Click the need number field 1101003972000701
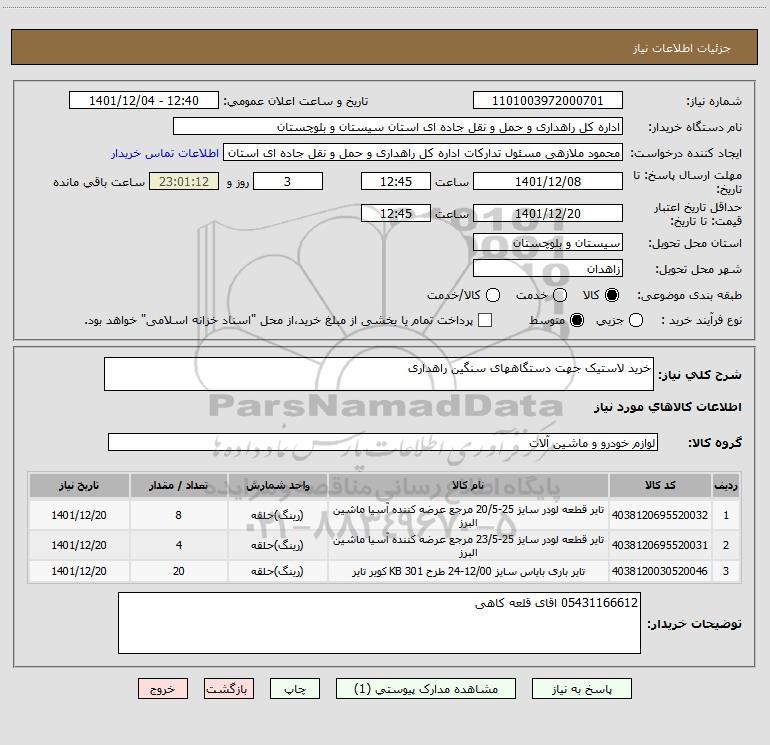 point(548,101)
